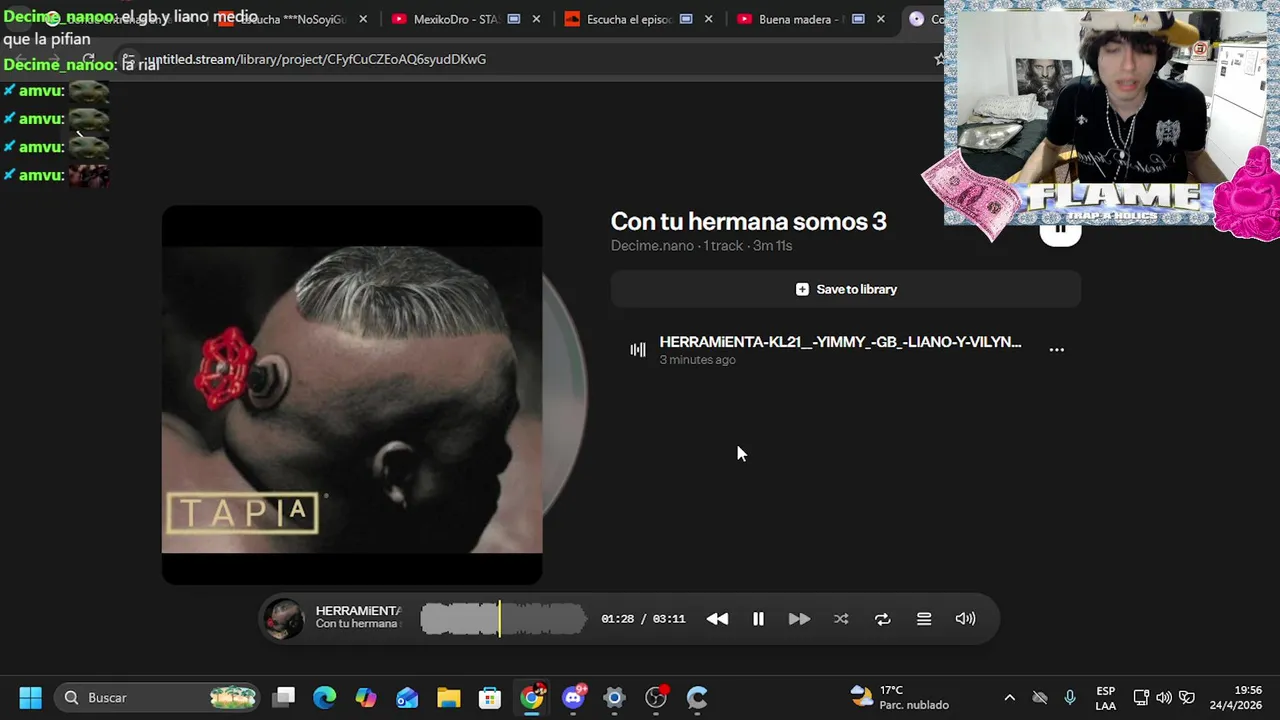Open the three-dot menu for HERRAMiENTA track

1056,350
